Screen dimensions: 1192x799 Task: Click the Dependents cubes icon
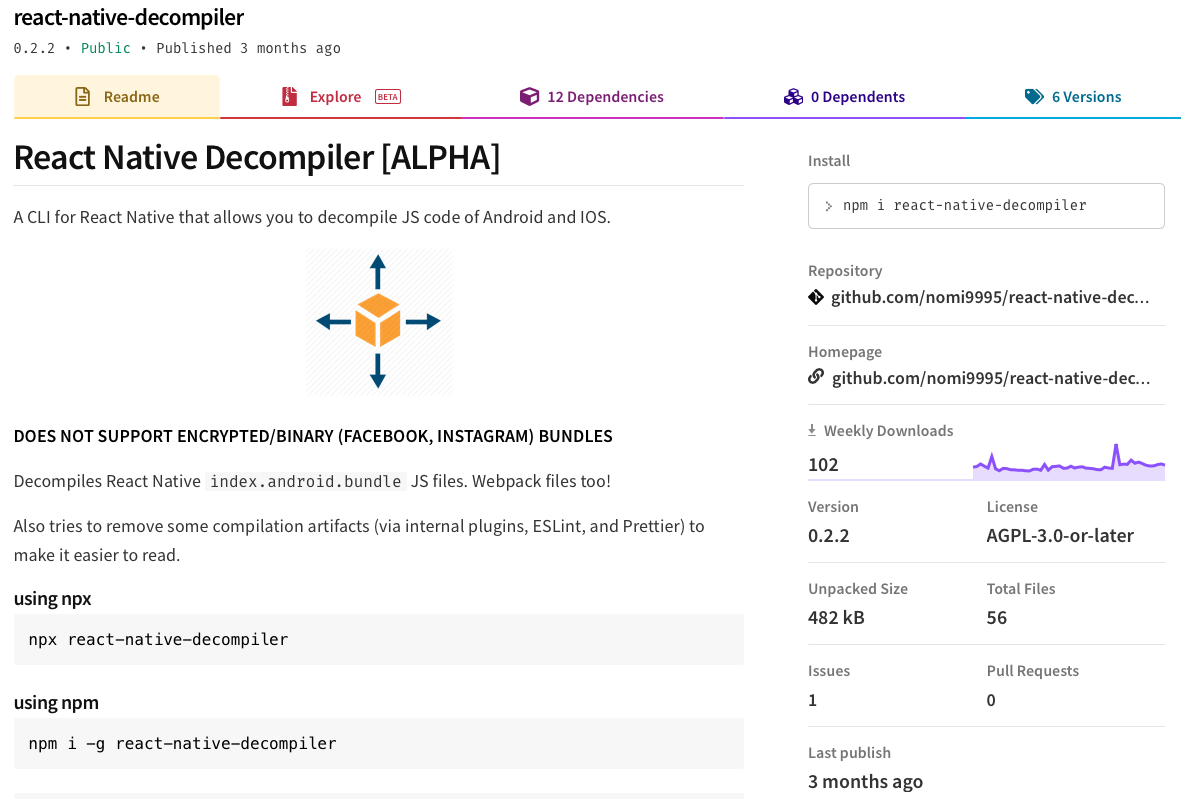(x=793, y=97)
